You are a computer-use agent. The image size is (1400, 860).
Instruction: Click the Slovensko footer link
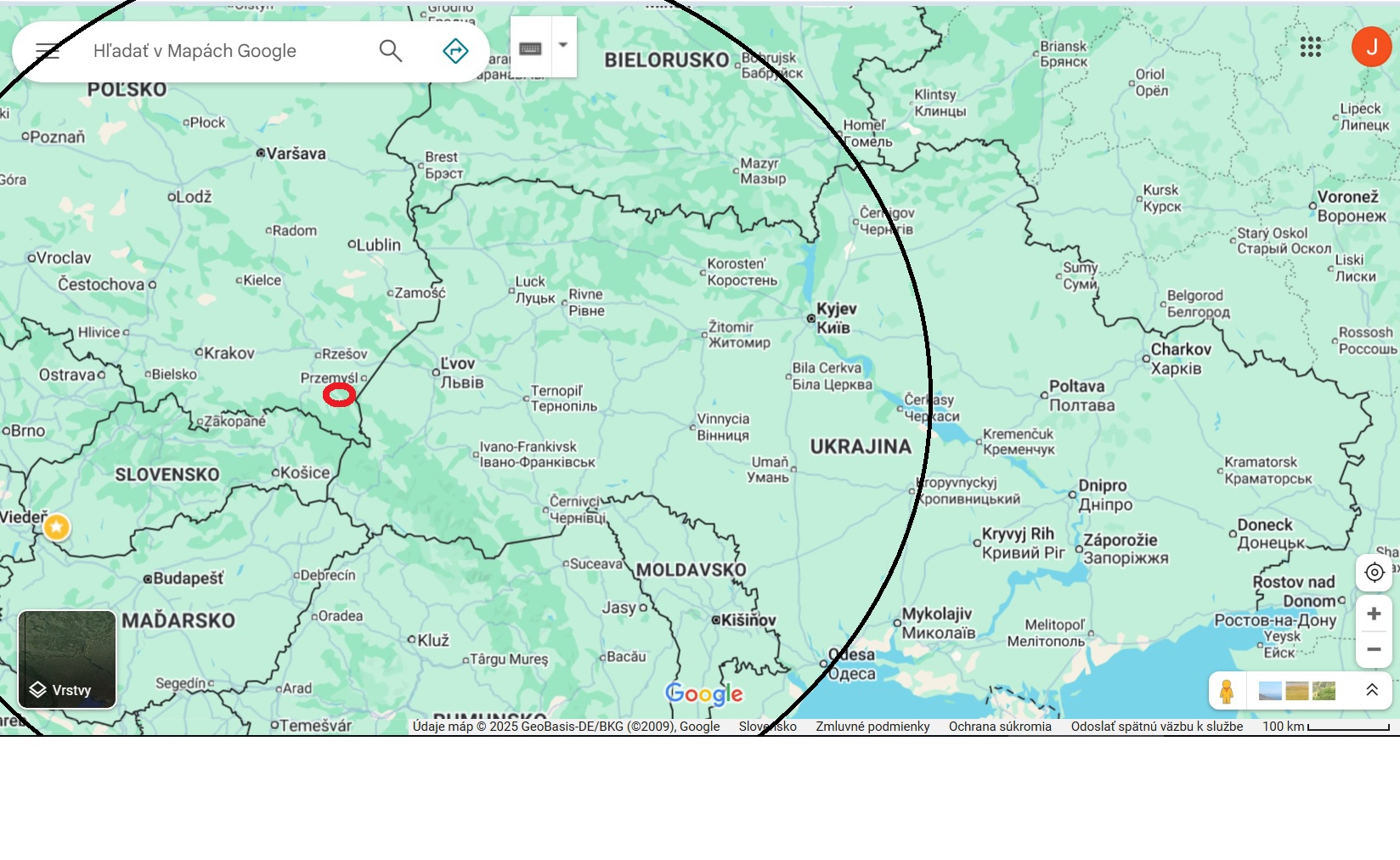[767, 727]
